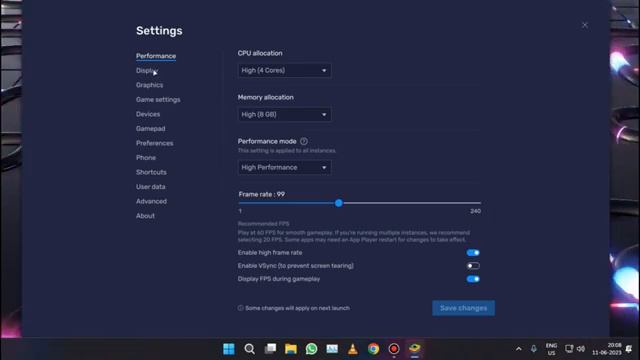Click the Performance mode help icon

(x=304, y=141)
